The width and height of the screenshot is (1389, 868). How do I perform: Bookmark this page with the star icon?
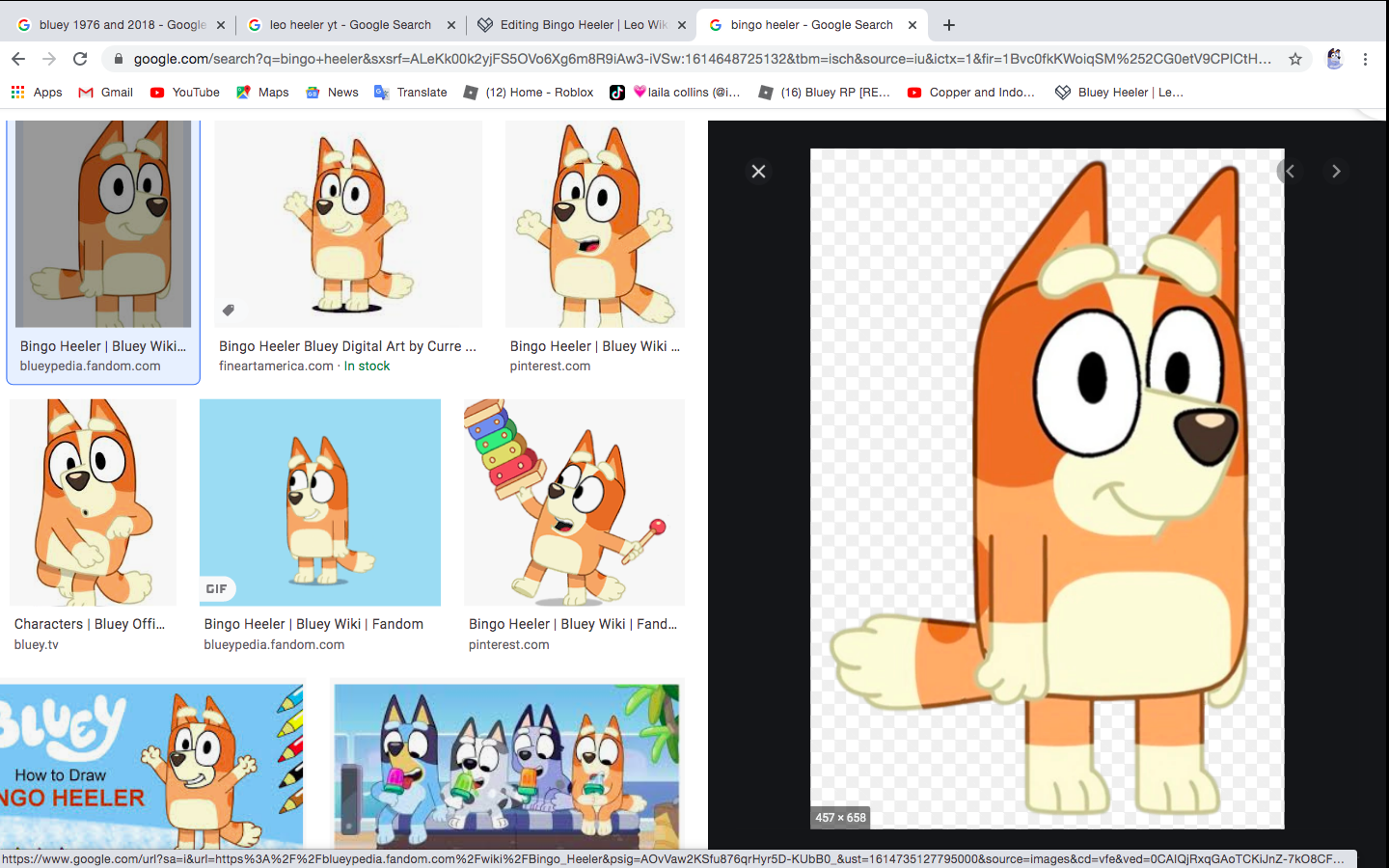pos(1295,59)
